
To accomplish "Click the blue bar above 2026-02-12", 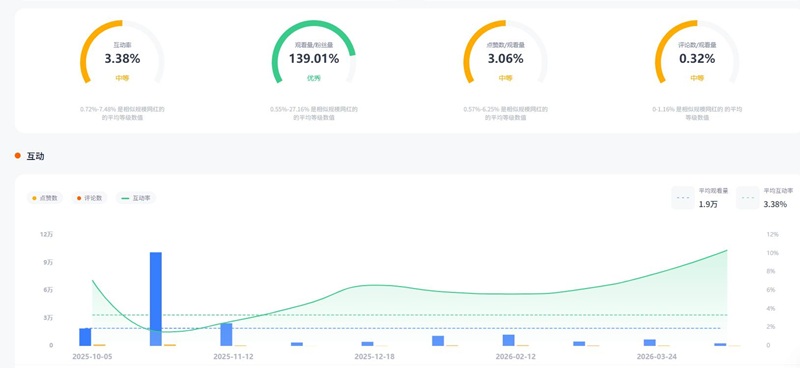I will click(x=509, y=340).
